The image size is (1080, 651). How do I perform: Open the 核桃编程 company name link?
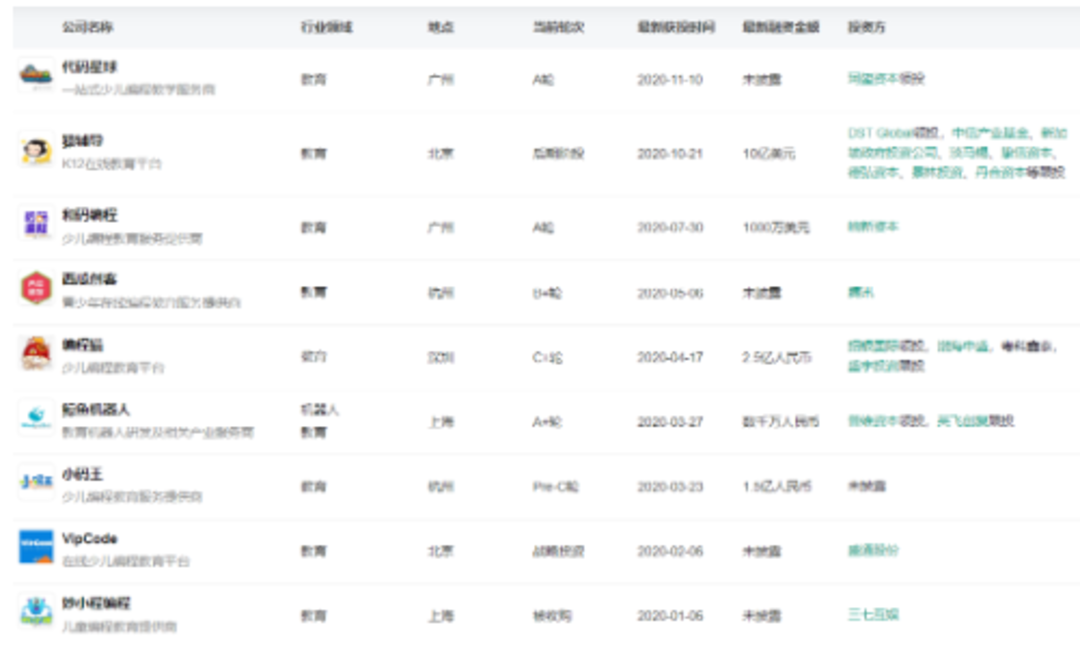pos(89,215)
